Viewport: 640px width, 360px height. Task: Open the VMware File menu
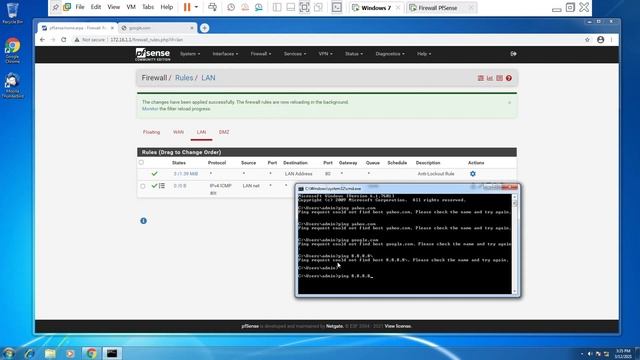click(x=80, y=7)
